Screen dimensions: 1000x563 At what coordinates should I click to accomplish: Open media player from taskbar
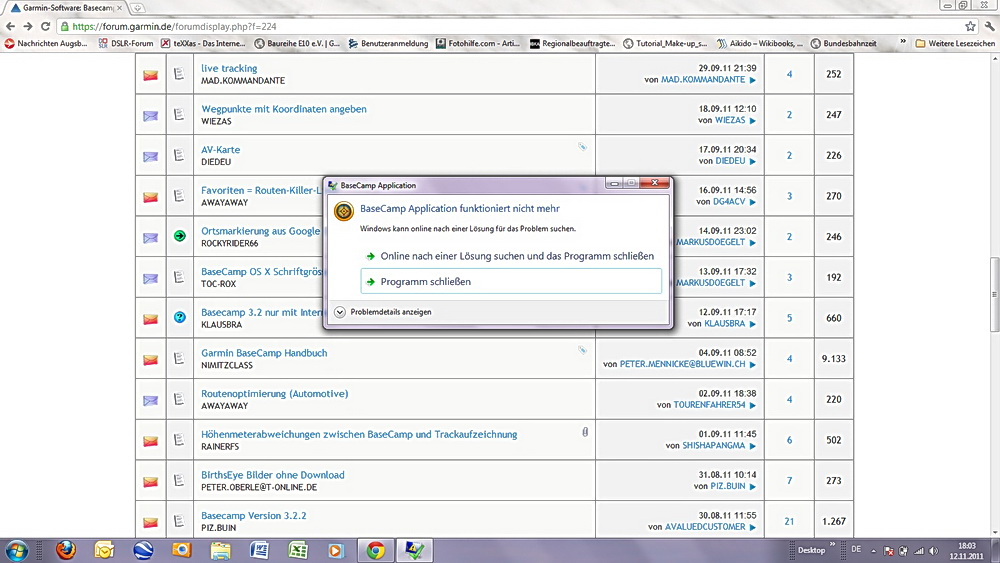335,550
